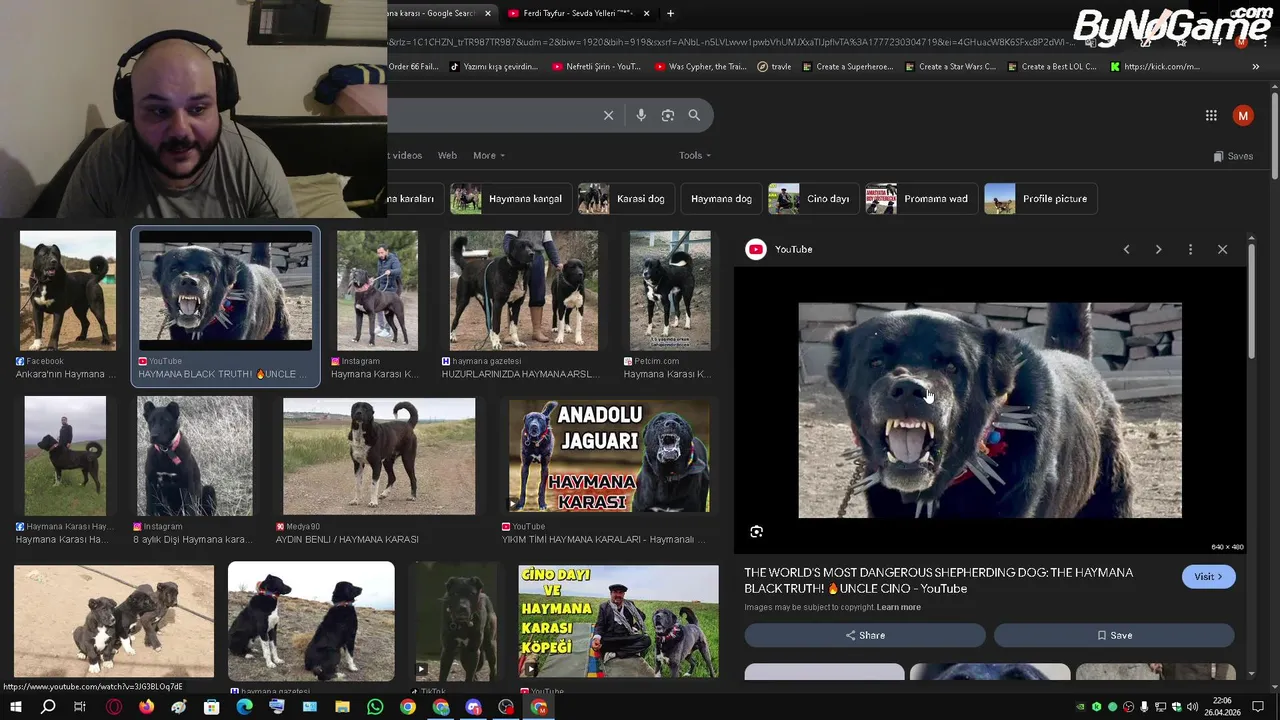Open Task View on the taskbar

pyautogui.click(x=80, y=707)
